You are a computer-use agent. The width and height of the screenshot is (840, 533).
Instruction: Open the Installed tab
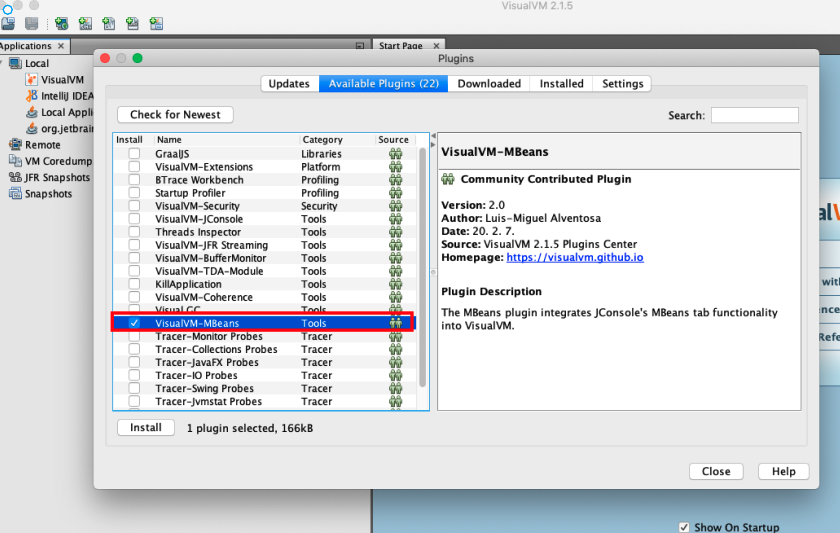point(561,84)
